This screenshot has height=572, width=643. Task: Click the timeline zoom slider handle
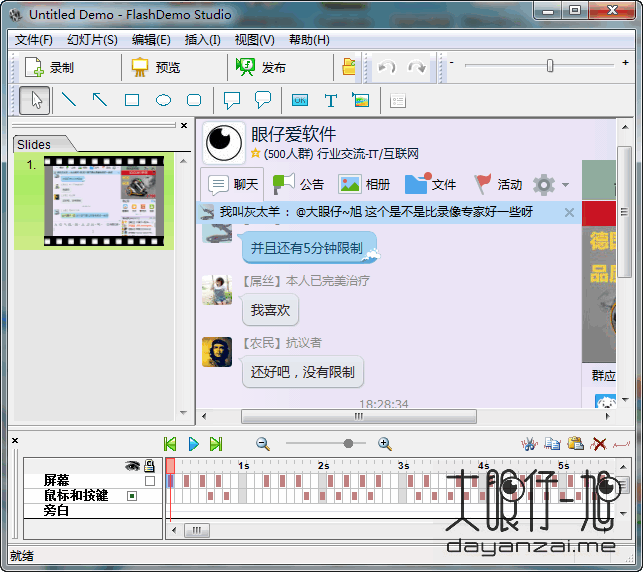coord(348,443)
